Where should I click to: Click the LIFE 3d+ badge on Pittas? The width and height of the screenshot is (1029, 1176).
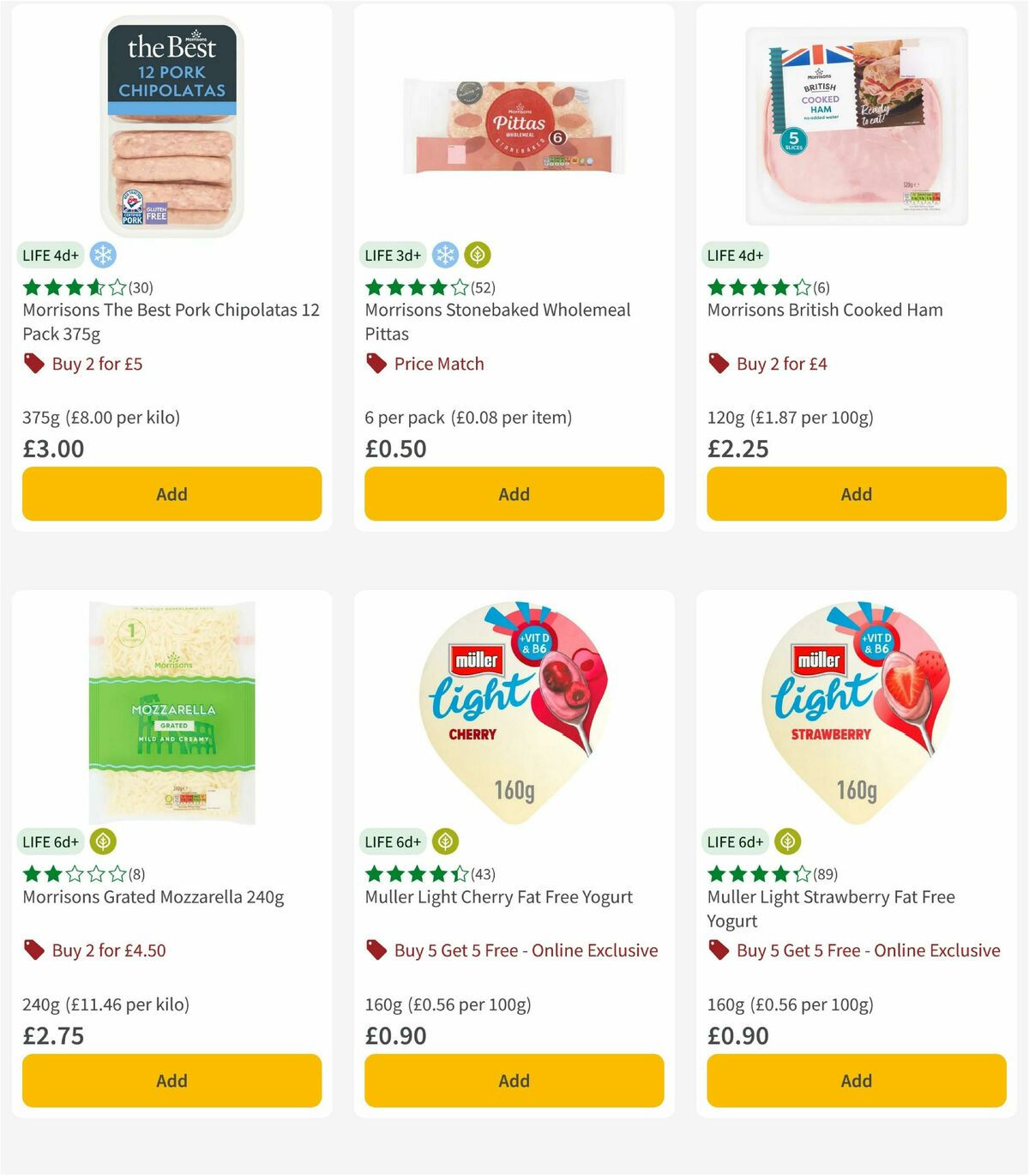pos(393,255)
